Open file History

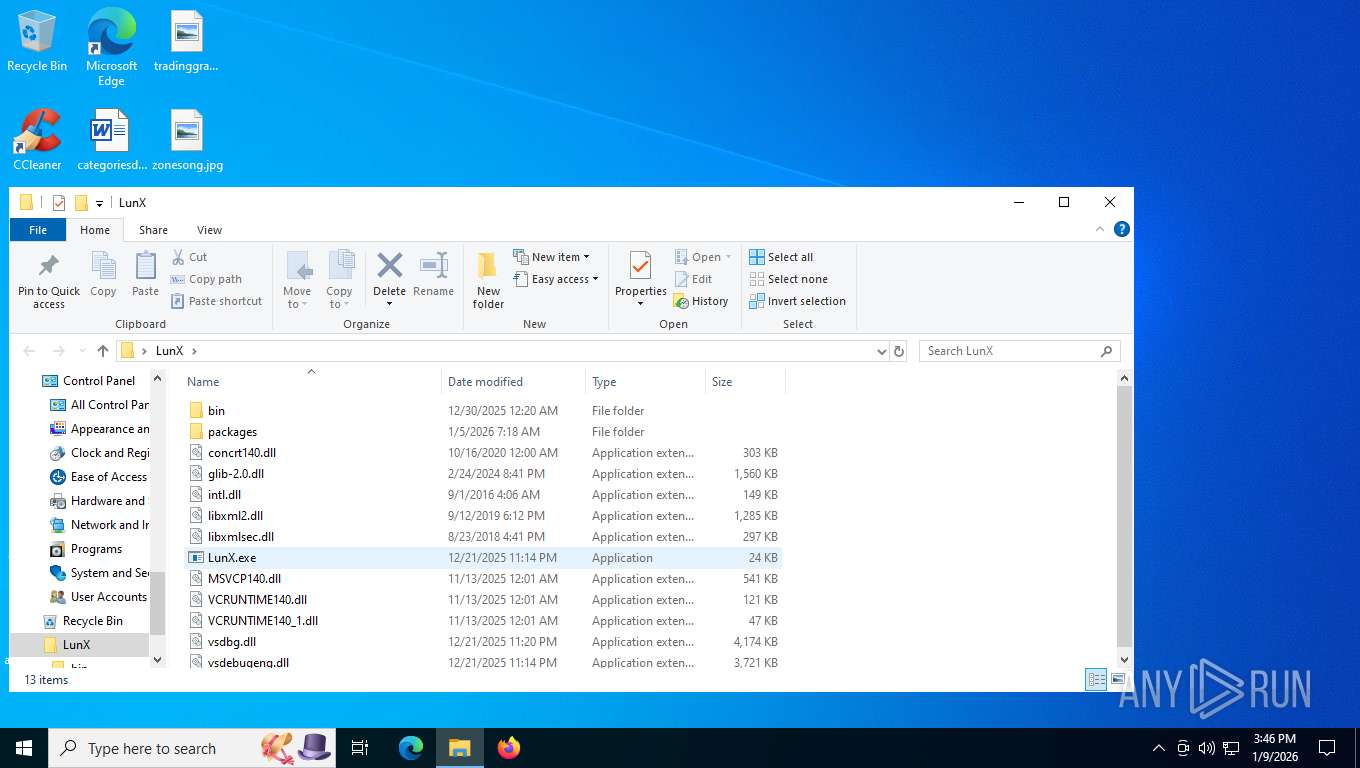pyautogui.click(x=701, y=301)
